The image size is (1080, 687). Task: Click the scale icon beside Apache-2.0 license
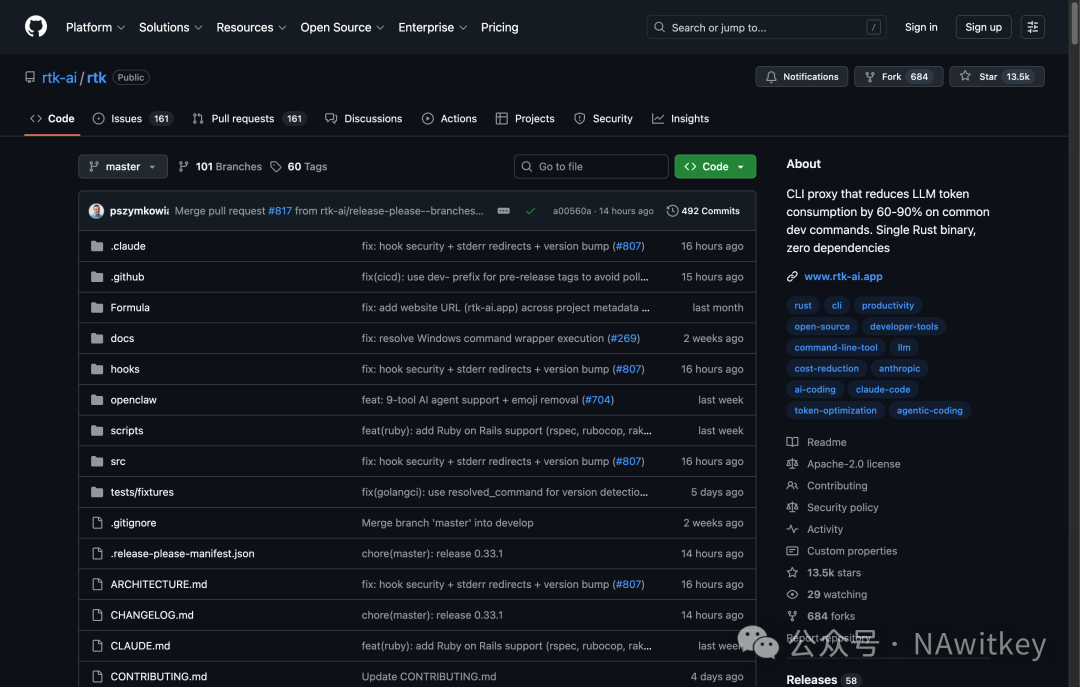point(792,464)
